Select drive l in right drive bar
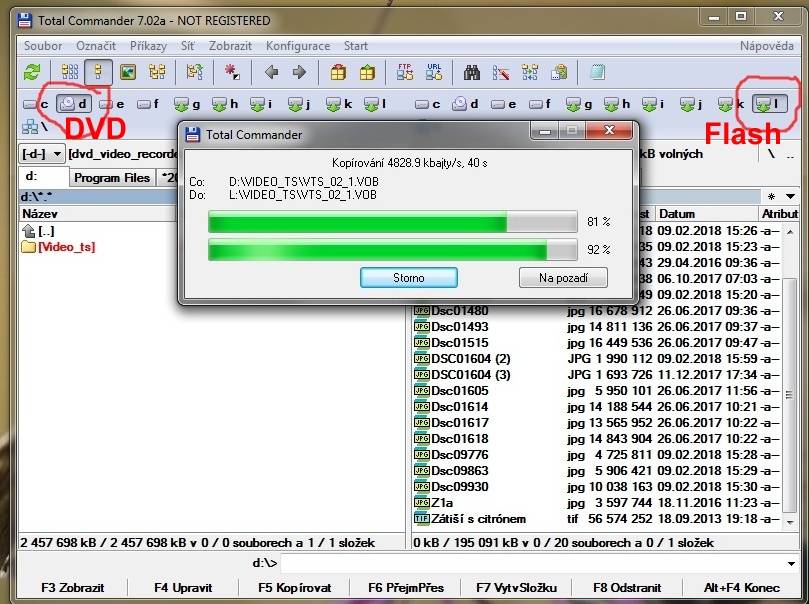This screenshot has width=809, height=604. [770, 104]
